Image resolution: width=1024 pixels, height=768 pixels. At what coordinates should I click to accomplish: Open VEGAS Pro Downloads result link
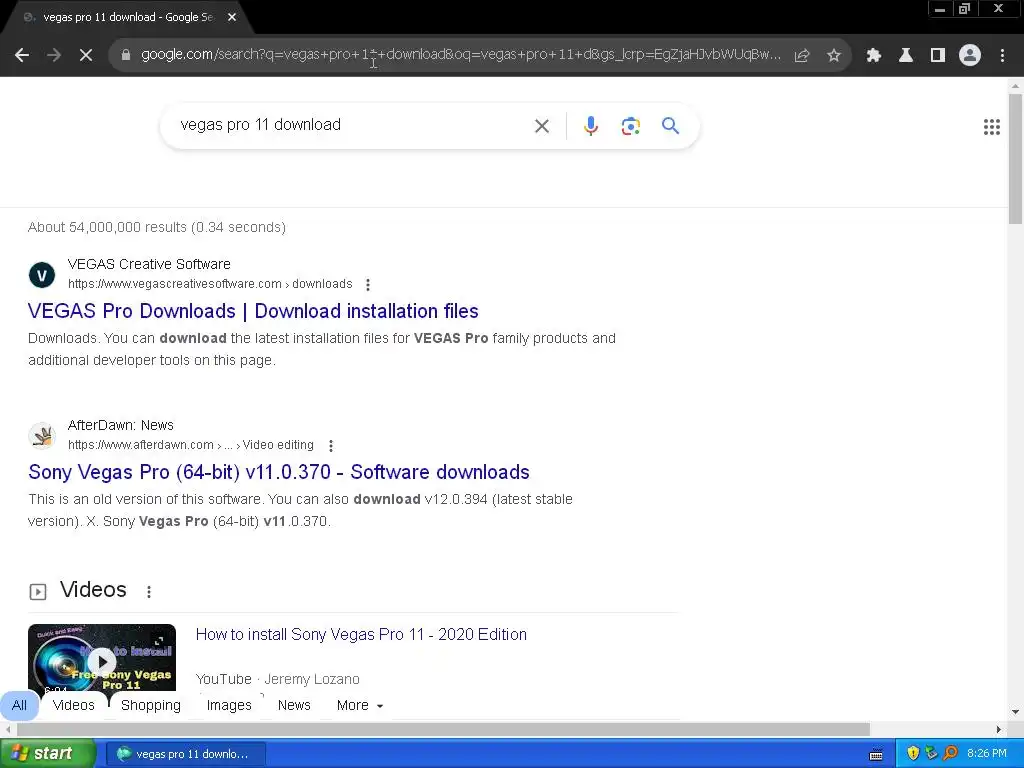[x=253, y=311]
